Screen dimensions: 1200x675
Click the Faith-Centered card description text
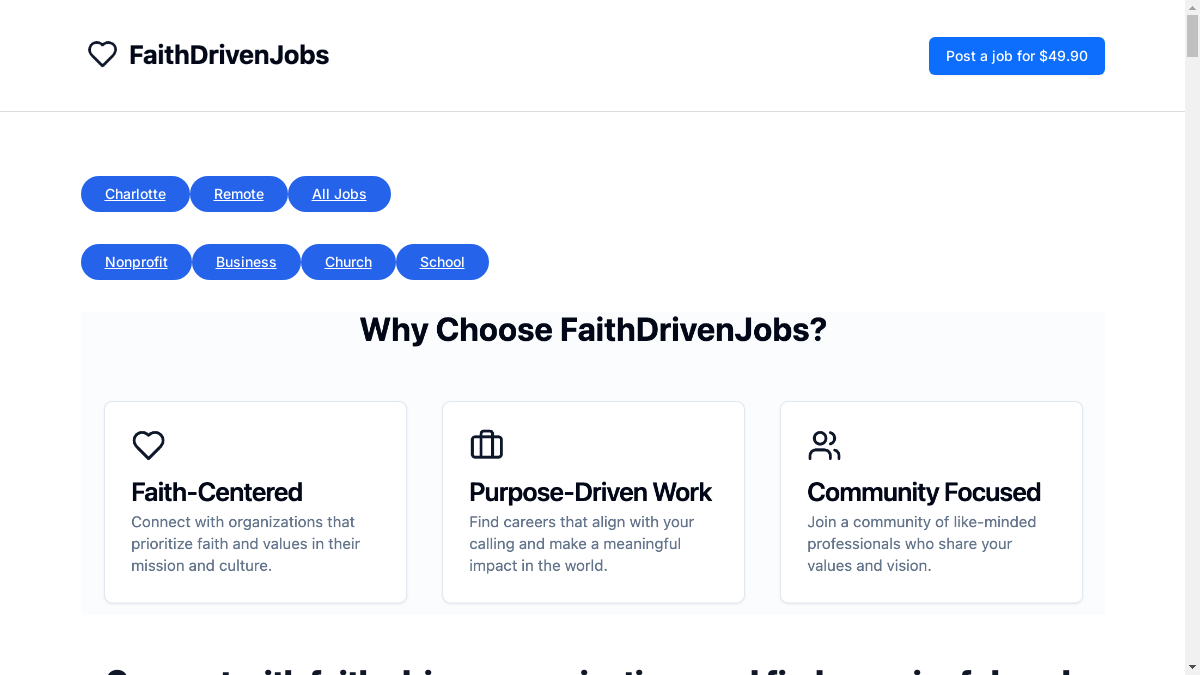245,544
